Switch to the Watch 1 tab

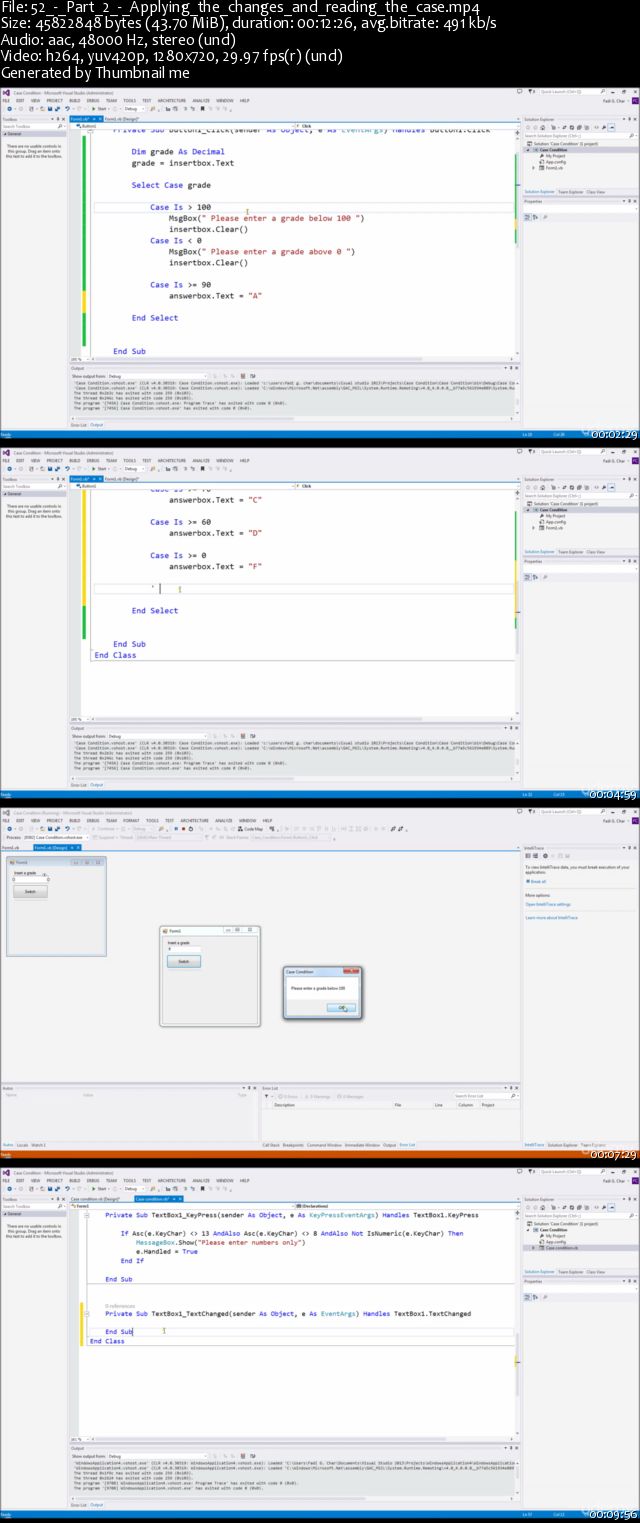click(38, 1144)
